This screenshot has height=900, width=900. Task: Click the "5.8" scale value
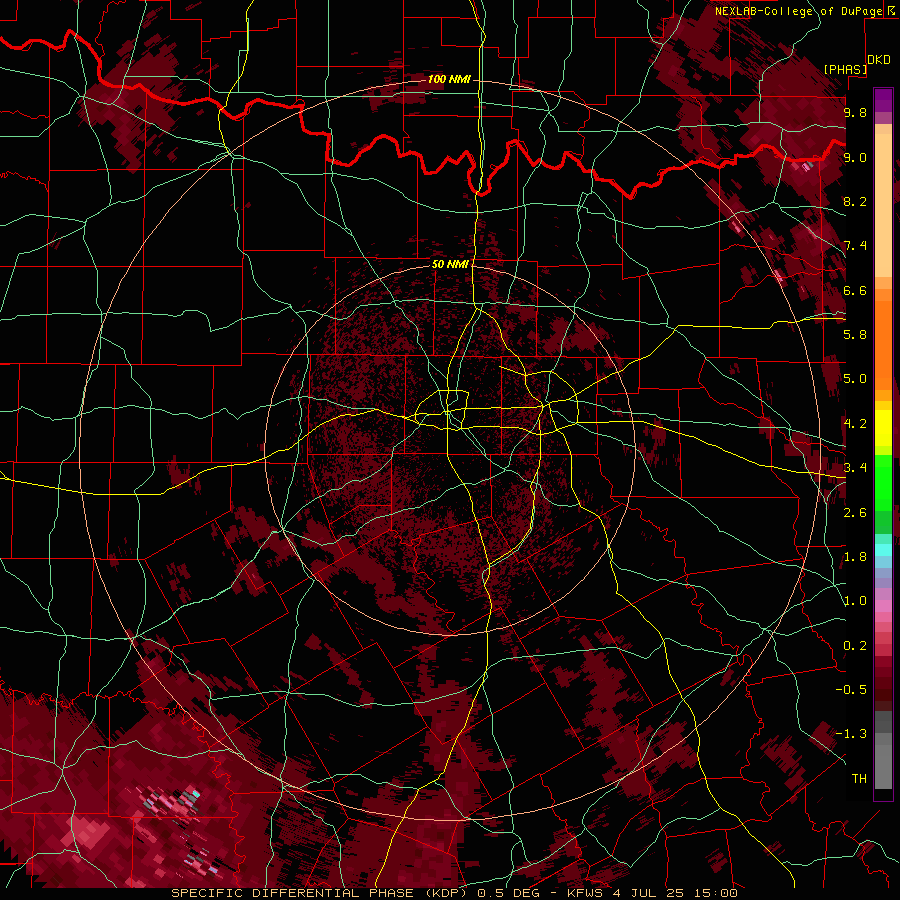pyautogui.click(x=855, y=335)
